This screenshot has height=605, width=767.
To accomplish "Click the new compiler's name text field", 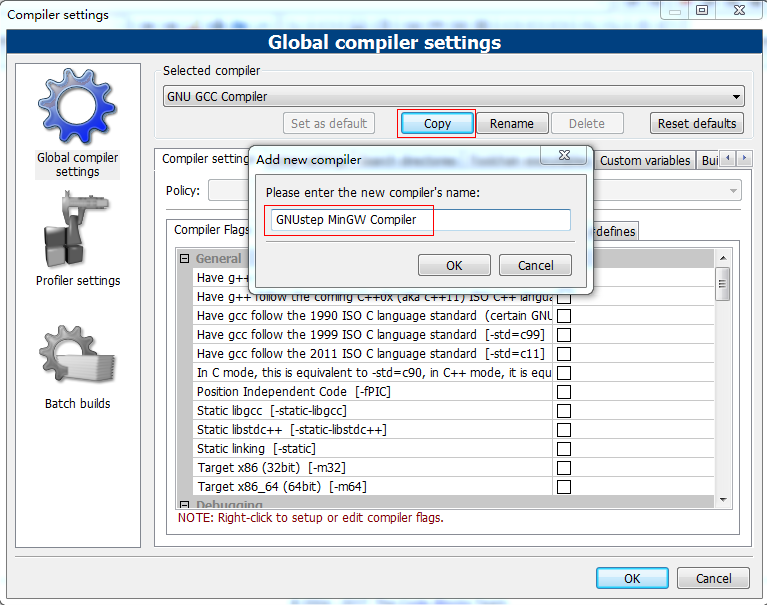I will [x=420, y=220].
